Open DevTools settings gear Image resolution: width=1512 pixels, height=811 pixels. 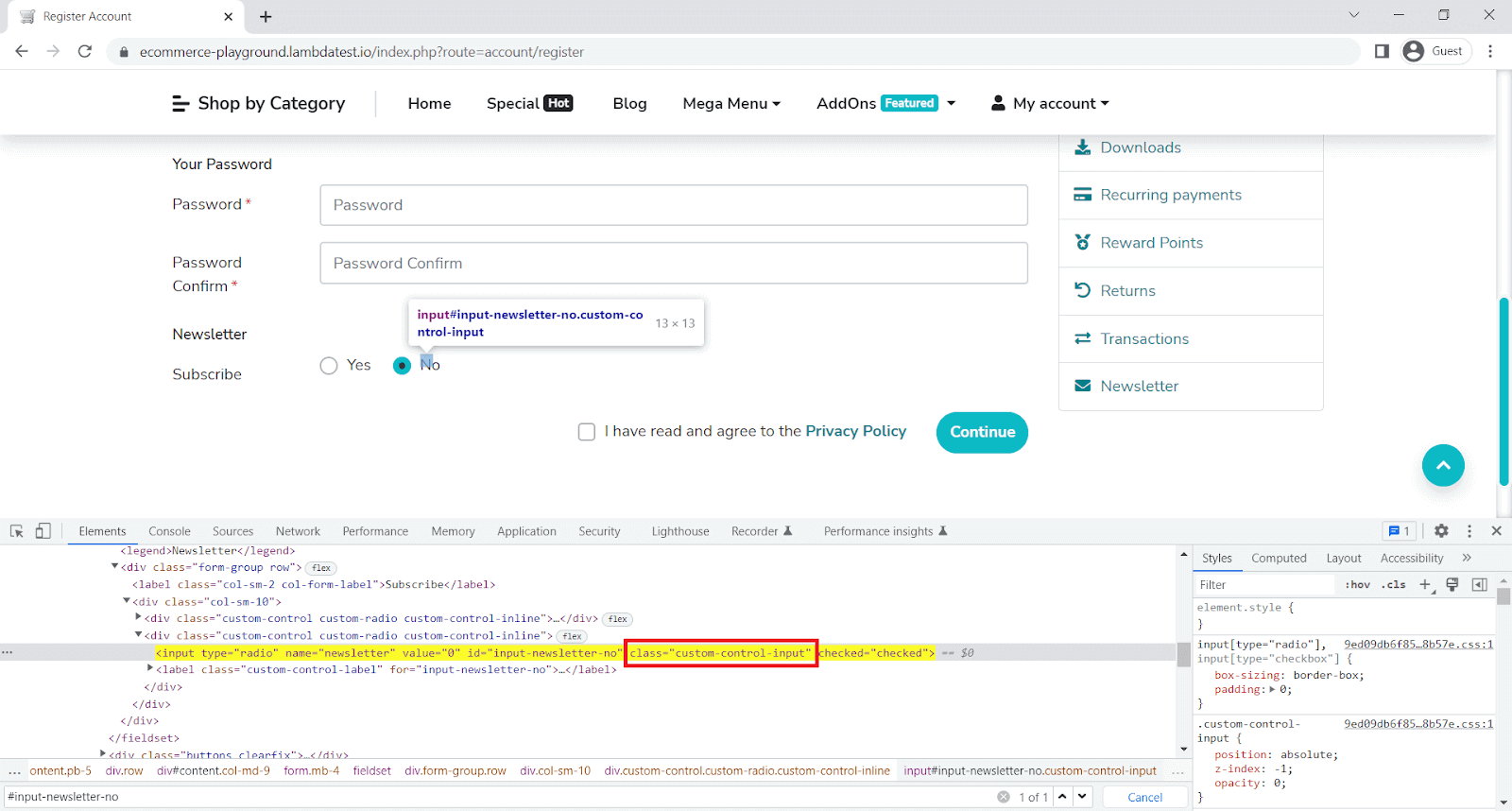(1441, 531)
